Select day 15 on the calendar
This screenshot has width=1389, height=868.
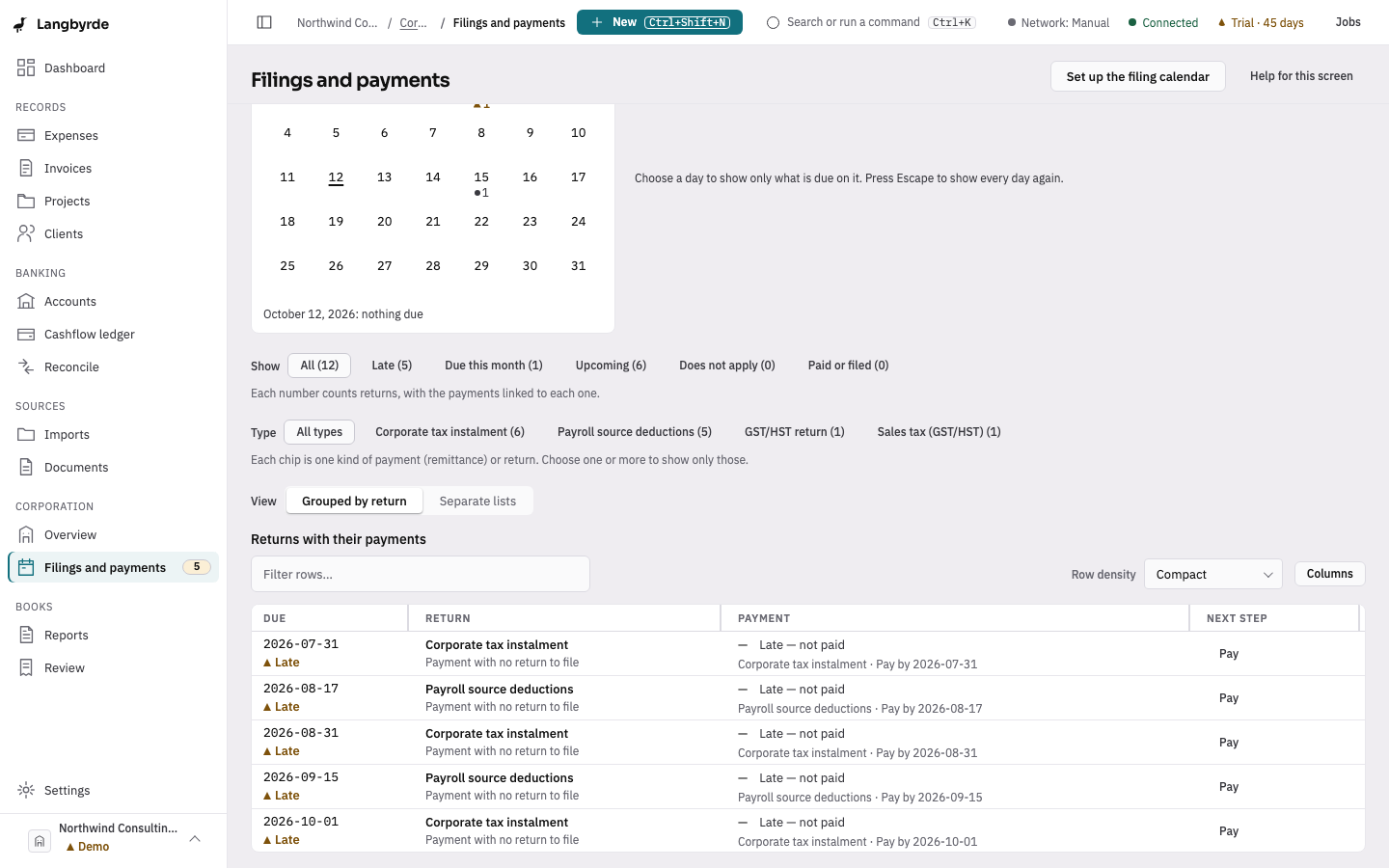481,182
